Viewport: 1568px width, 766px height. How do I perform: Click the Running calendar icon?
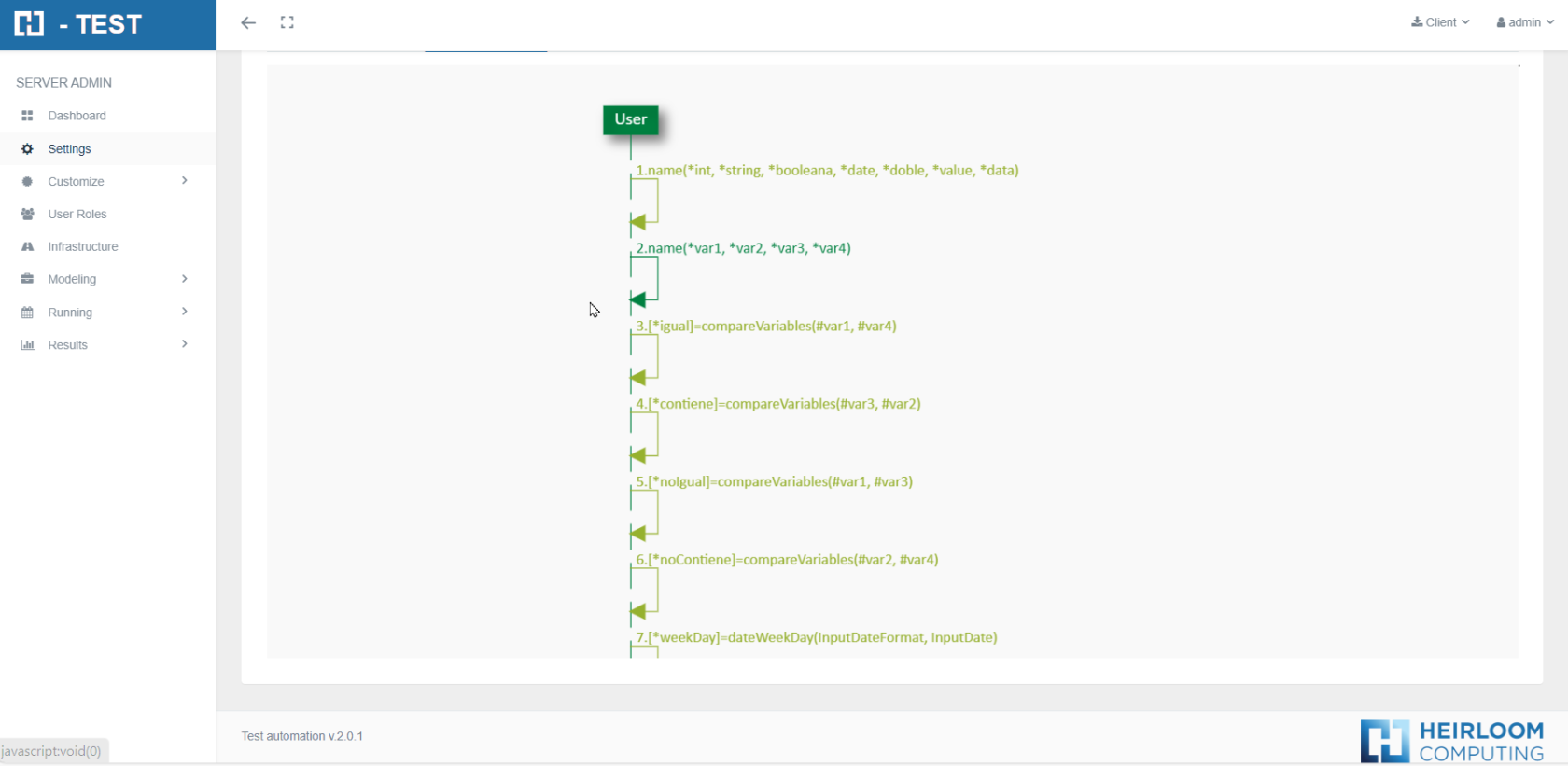pyautogui.click(x=27, y=313)
